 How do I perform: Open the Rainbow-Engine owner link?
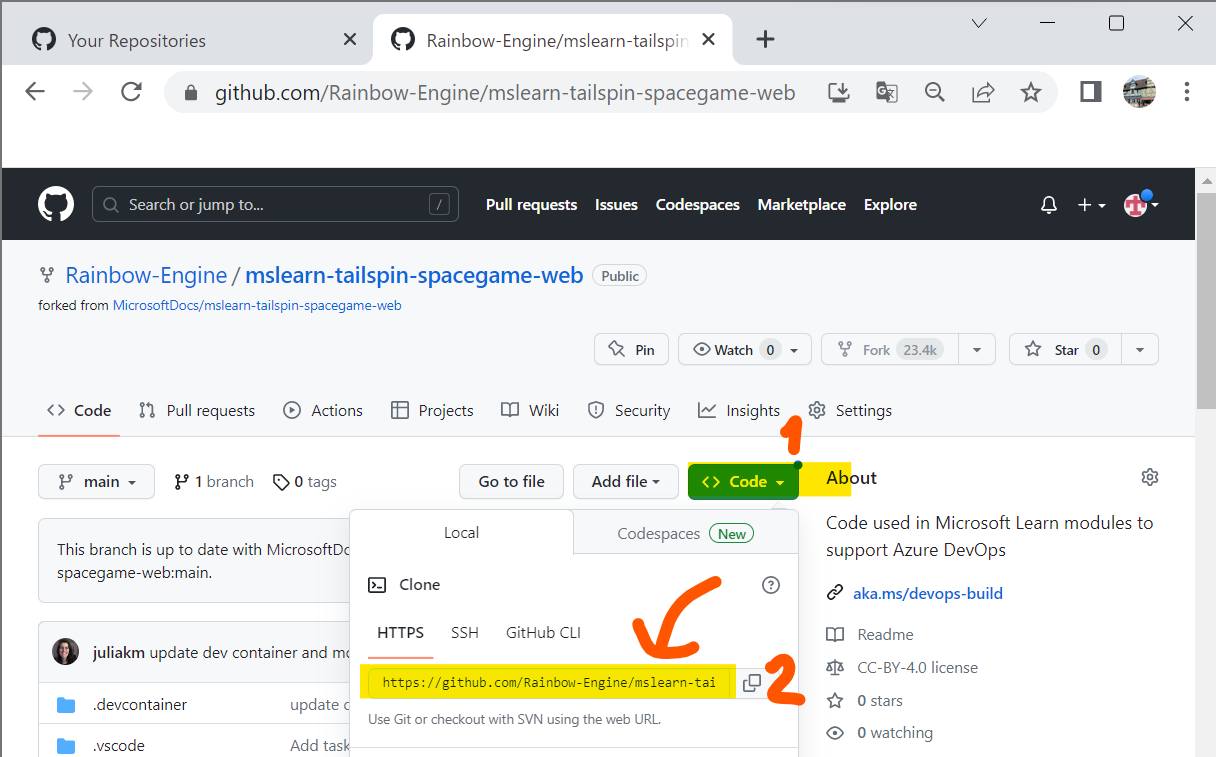[x=146, y=275]
